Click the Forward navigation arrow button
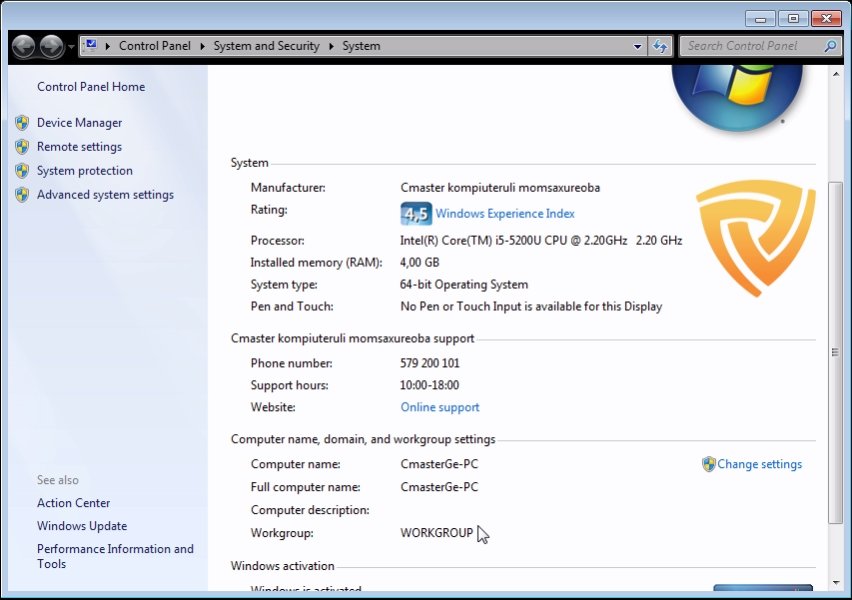The image size is (852, 600). 52,46
